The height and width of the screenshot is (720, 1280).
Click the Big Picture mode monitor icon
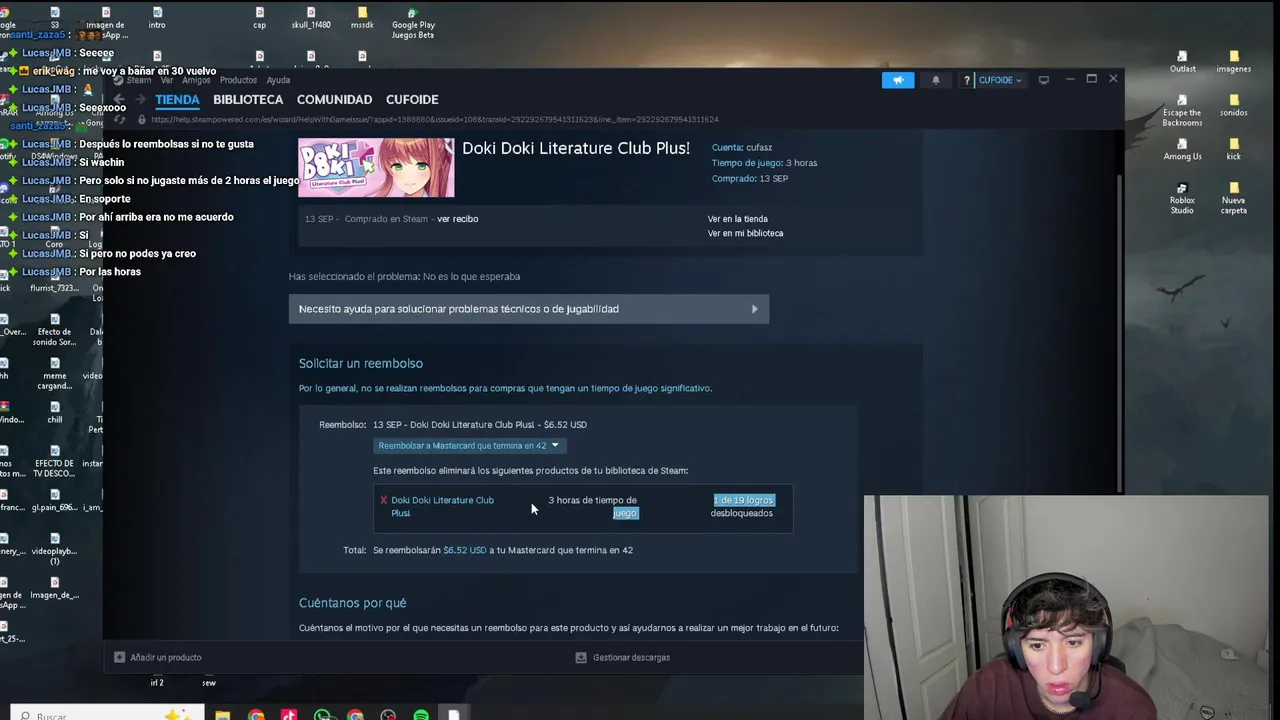tap(1044, 80)
